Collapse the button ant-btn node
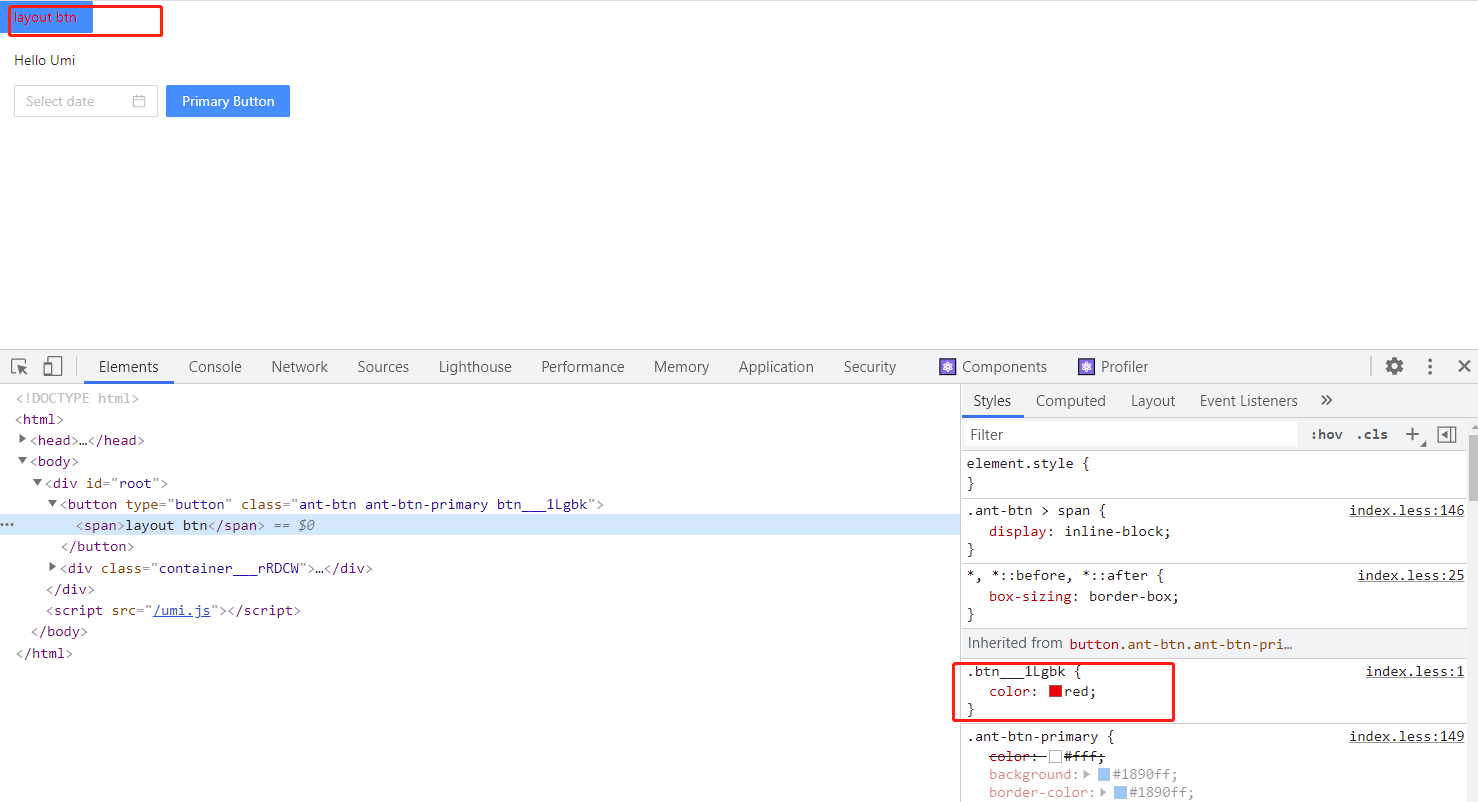This screenshot has width=1478, height=802. click(53, 503)
